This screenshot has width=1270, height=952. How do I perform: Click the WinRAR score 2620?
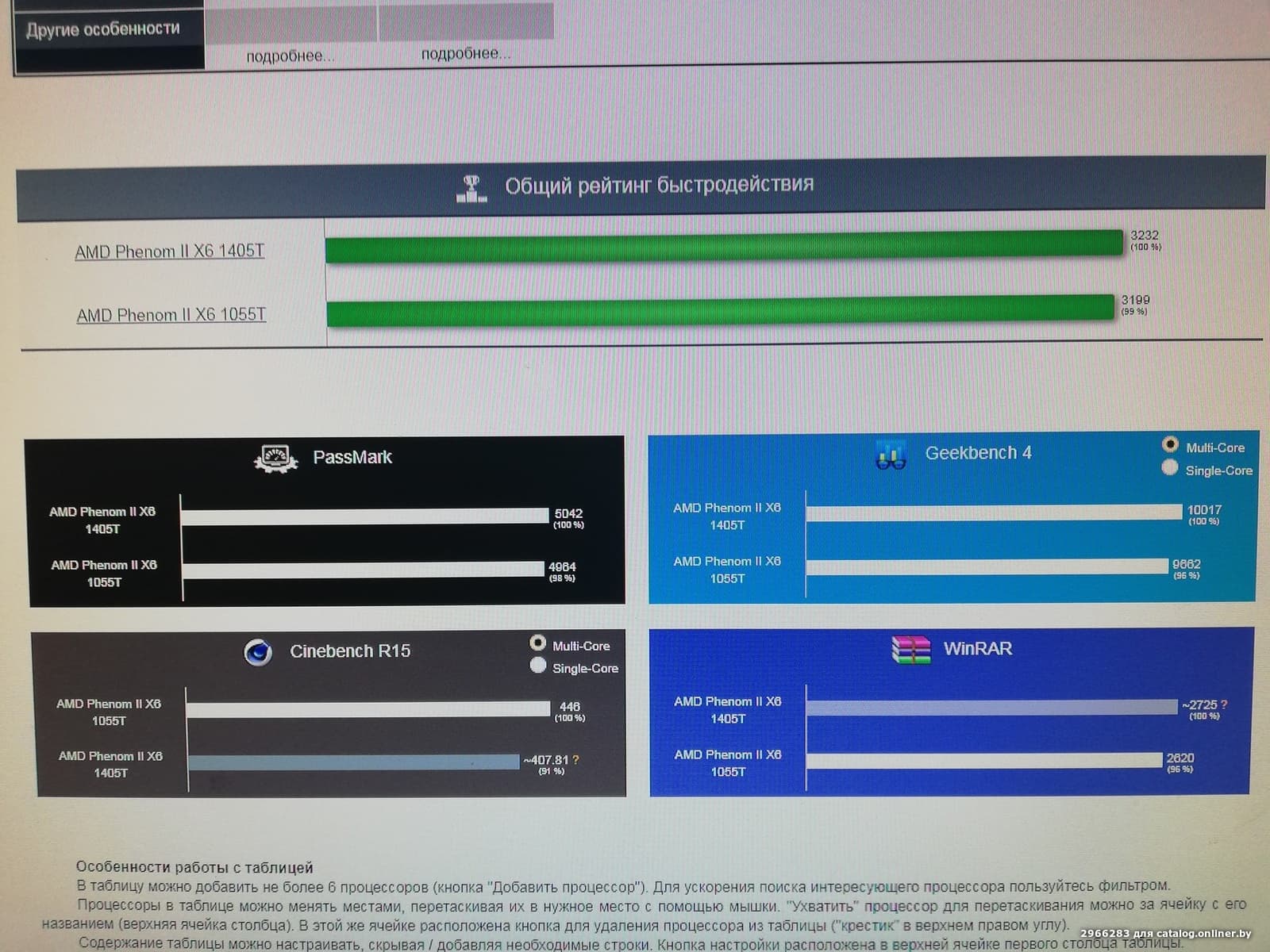pos(1180,758)
